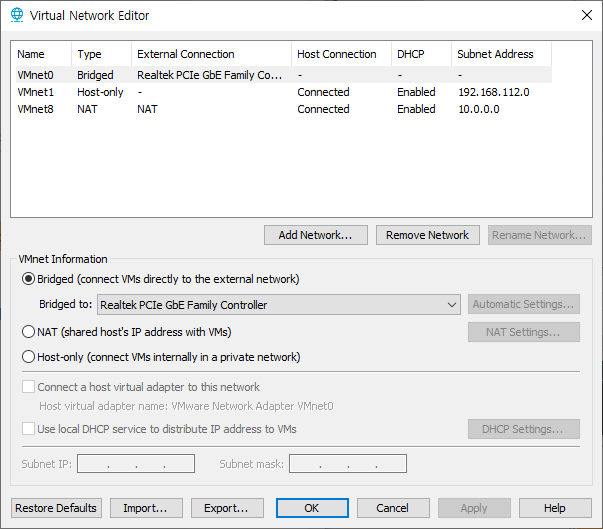The width and height of the screenshot is (603, 529).
Task: Click the 192.168.112.0 subnet address cell
Action: pos(494,92)
